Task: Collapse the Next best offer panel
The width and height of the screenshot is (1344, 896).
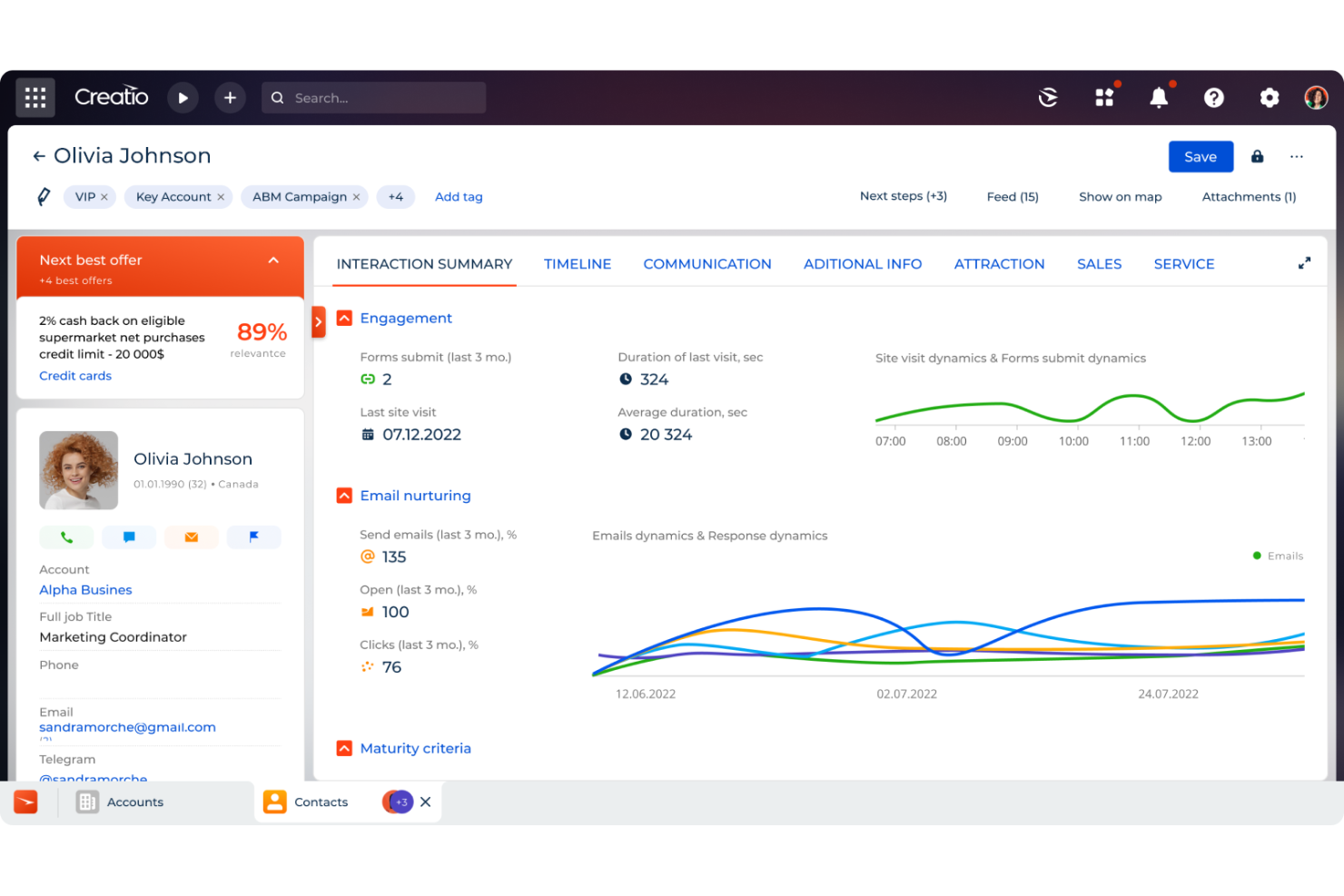Action: click(x=273, y=261)
